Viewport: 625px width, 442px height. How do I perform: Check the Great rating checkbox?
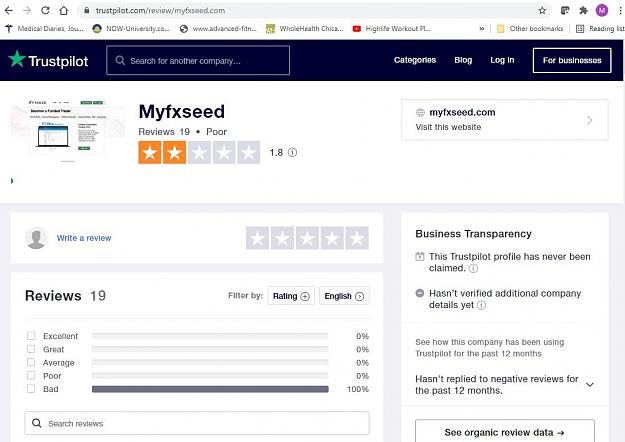pyautogui.click(x=31, y=349)
